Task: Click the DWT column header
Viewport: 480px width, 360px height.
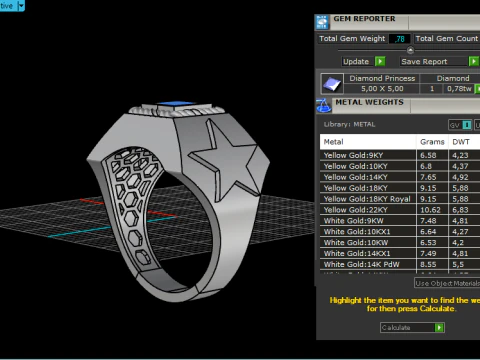Action: point(464,142)
